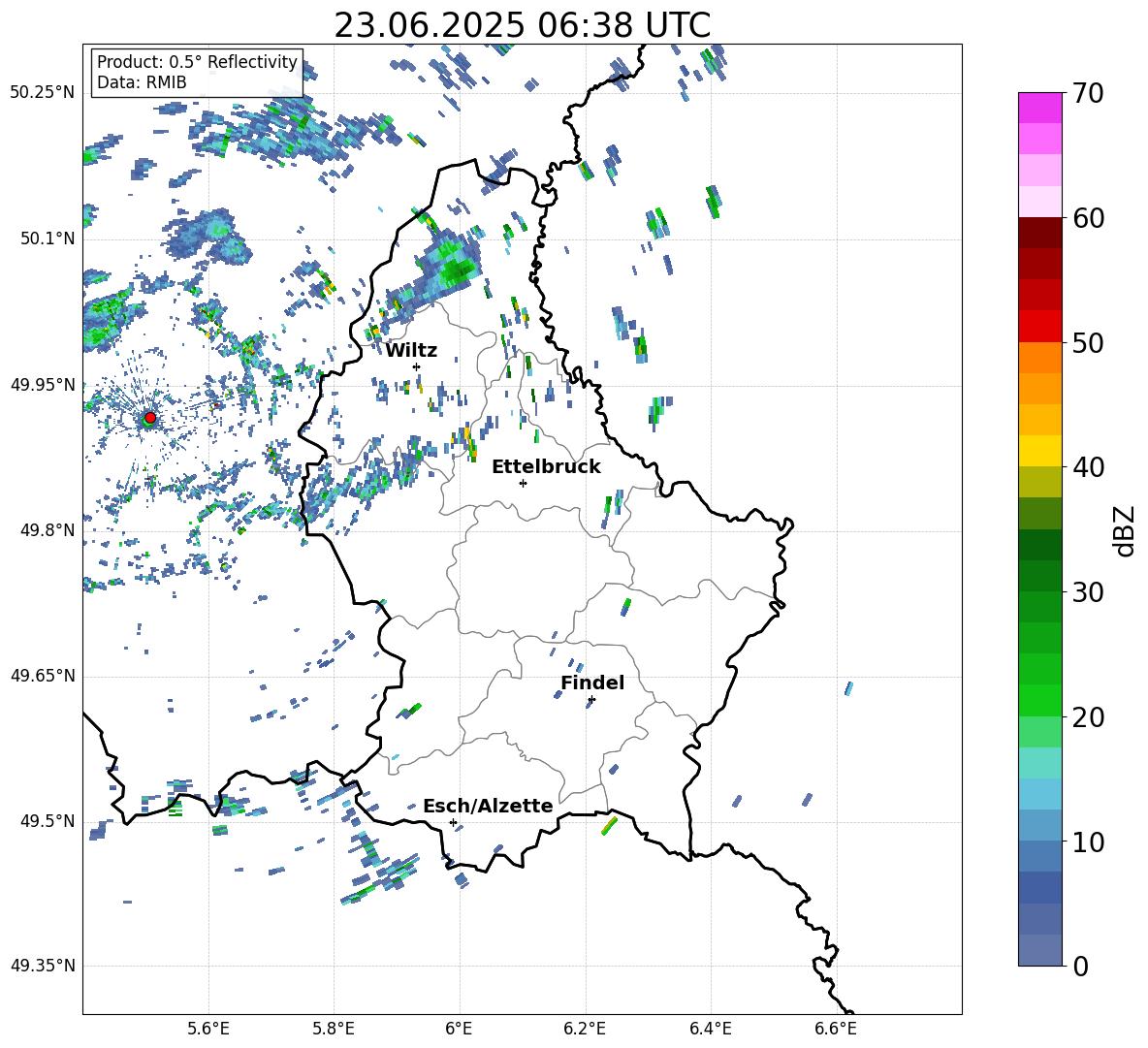
Task: Click the Ettelbruck city label
Action: 546,467
